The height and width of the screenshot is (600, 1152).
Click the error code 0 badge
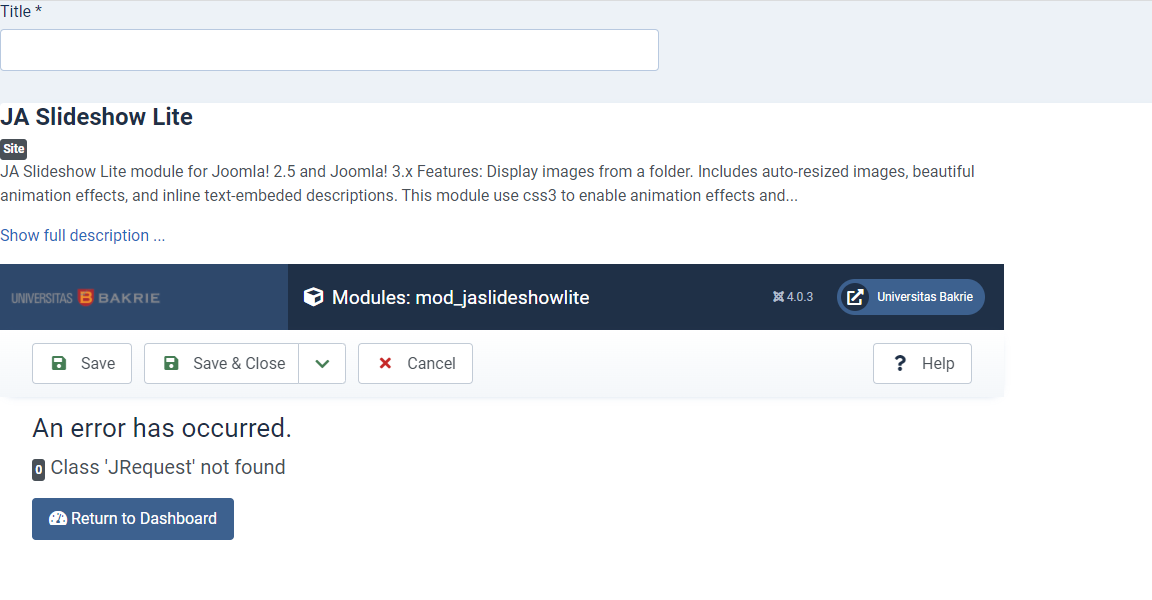[38, 469]
